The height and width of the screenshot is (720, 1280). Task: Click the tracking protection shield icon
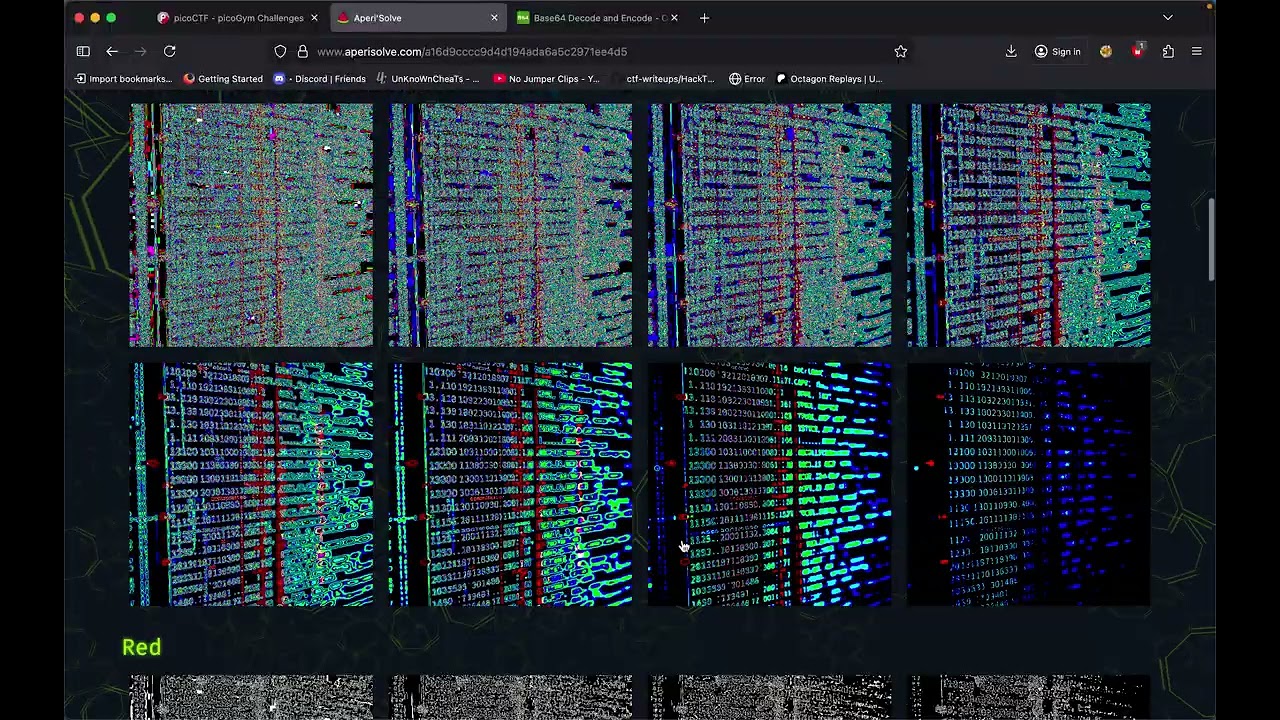coord(280,51)
